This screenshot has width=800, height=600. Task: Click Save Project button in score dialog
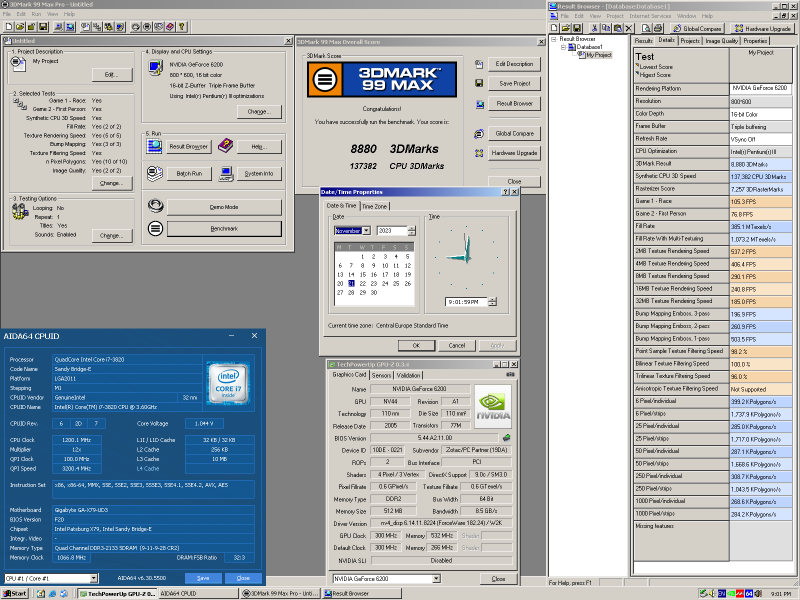tap(514, 83)
